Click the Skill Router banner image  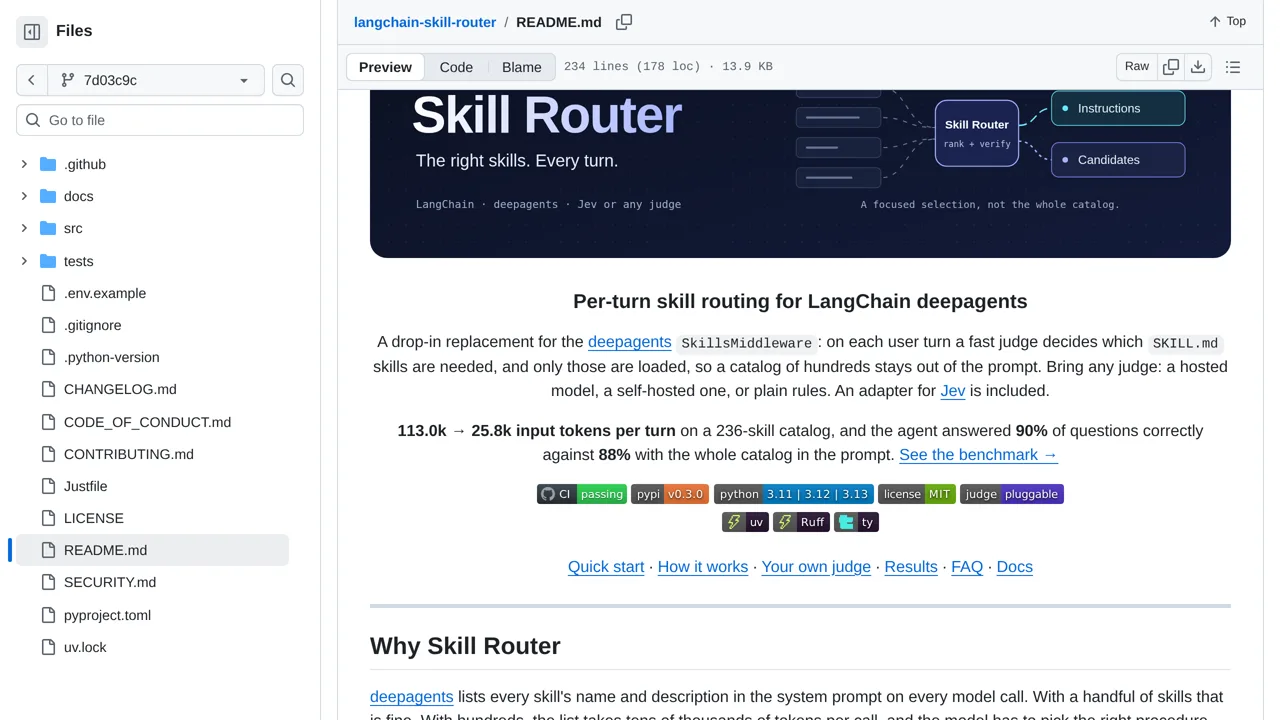(800, 174)
